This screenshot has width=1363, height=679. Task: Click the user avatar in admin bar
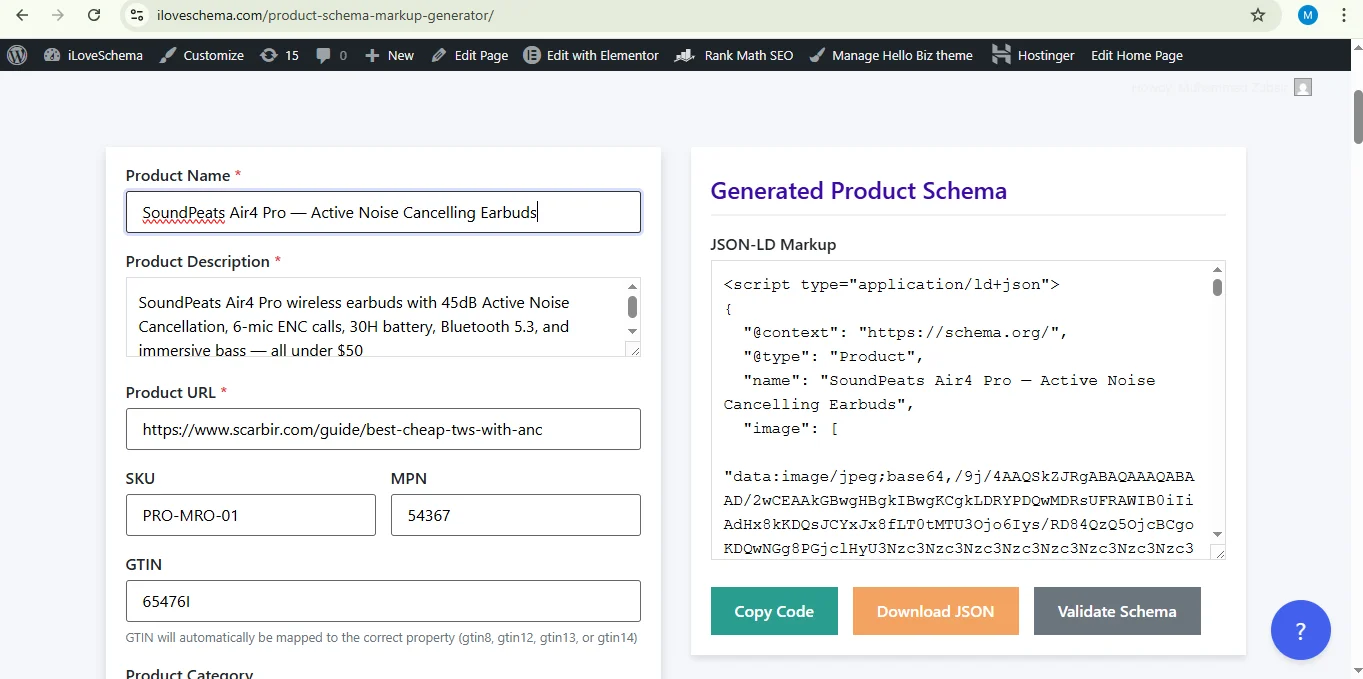coord(1302,87)
